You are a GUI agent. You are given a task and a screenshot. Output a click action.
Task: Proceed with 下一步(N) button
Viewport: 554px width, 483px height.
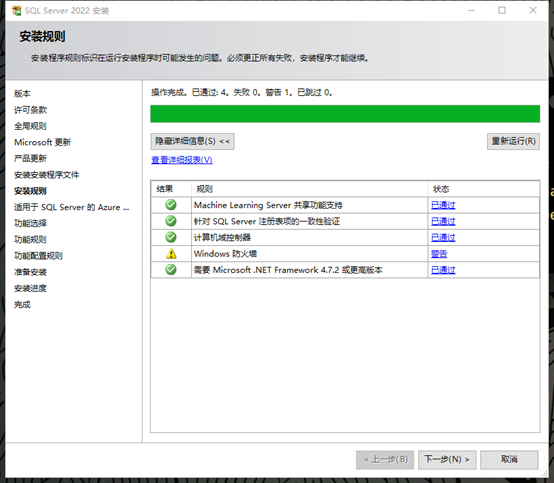pyautogui.click(x=447, y=459)
